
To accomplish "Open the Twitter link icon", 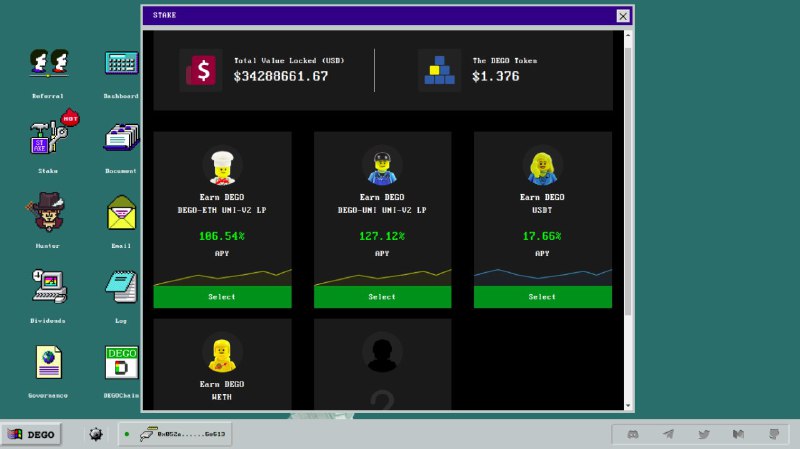I will (x=704, y=434).
